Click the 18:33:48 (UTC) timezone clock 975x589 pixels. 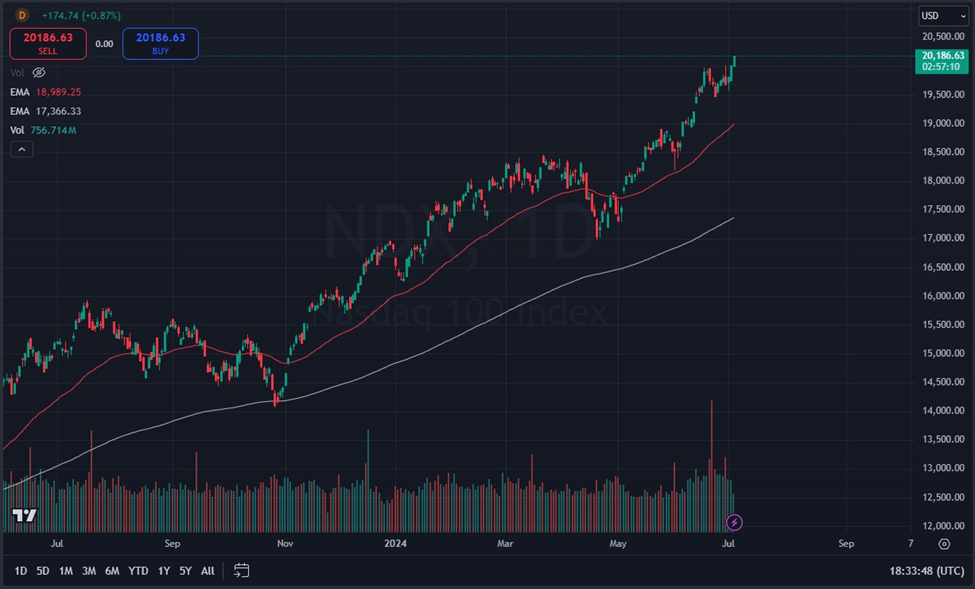[x=926, y=571]
